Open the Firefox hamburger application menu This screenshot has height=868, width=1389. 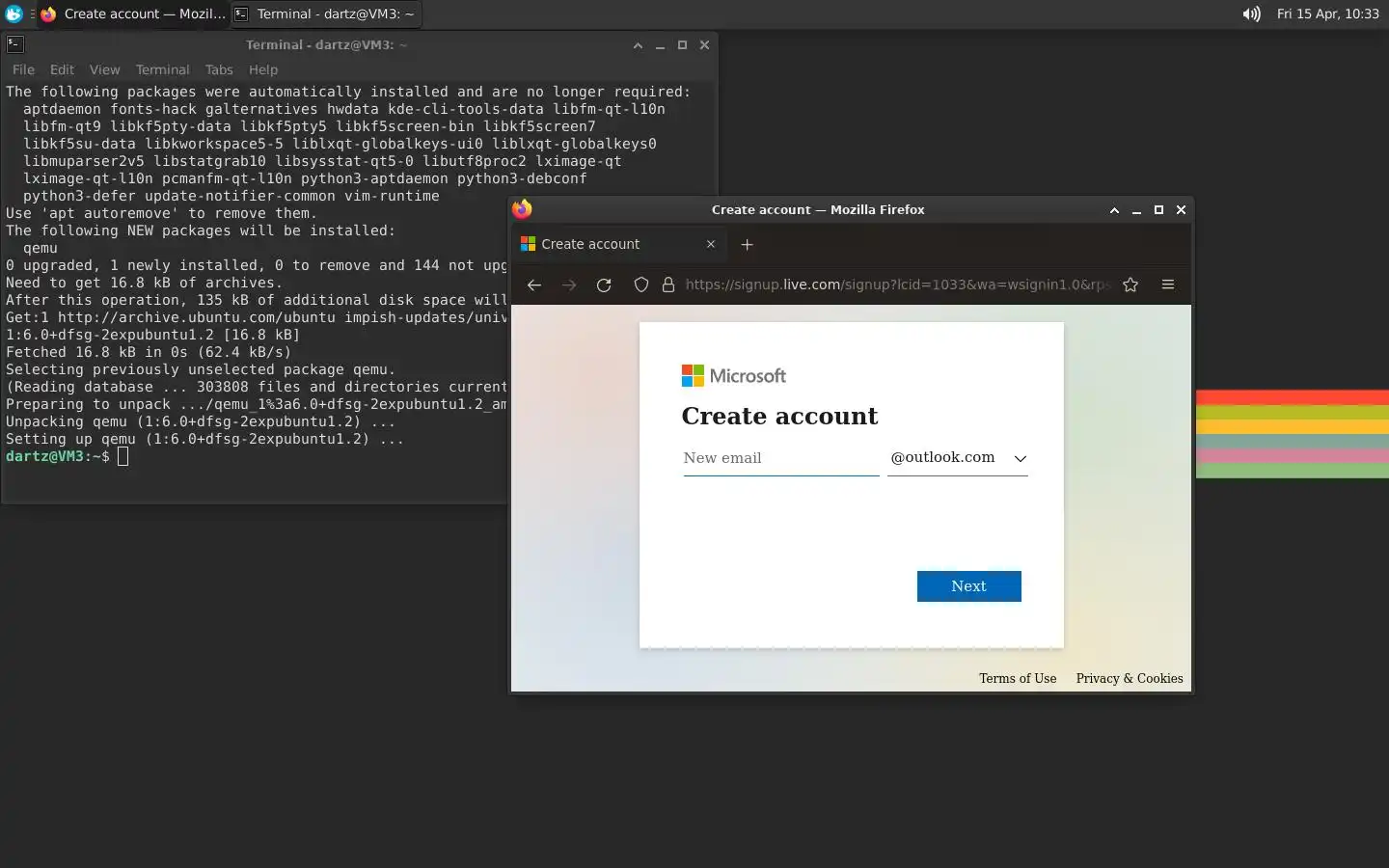[x=1168, y=285]
